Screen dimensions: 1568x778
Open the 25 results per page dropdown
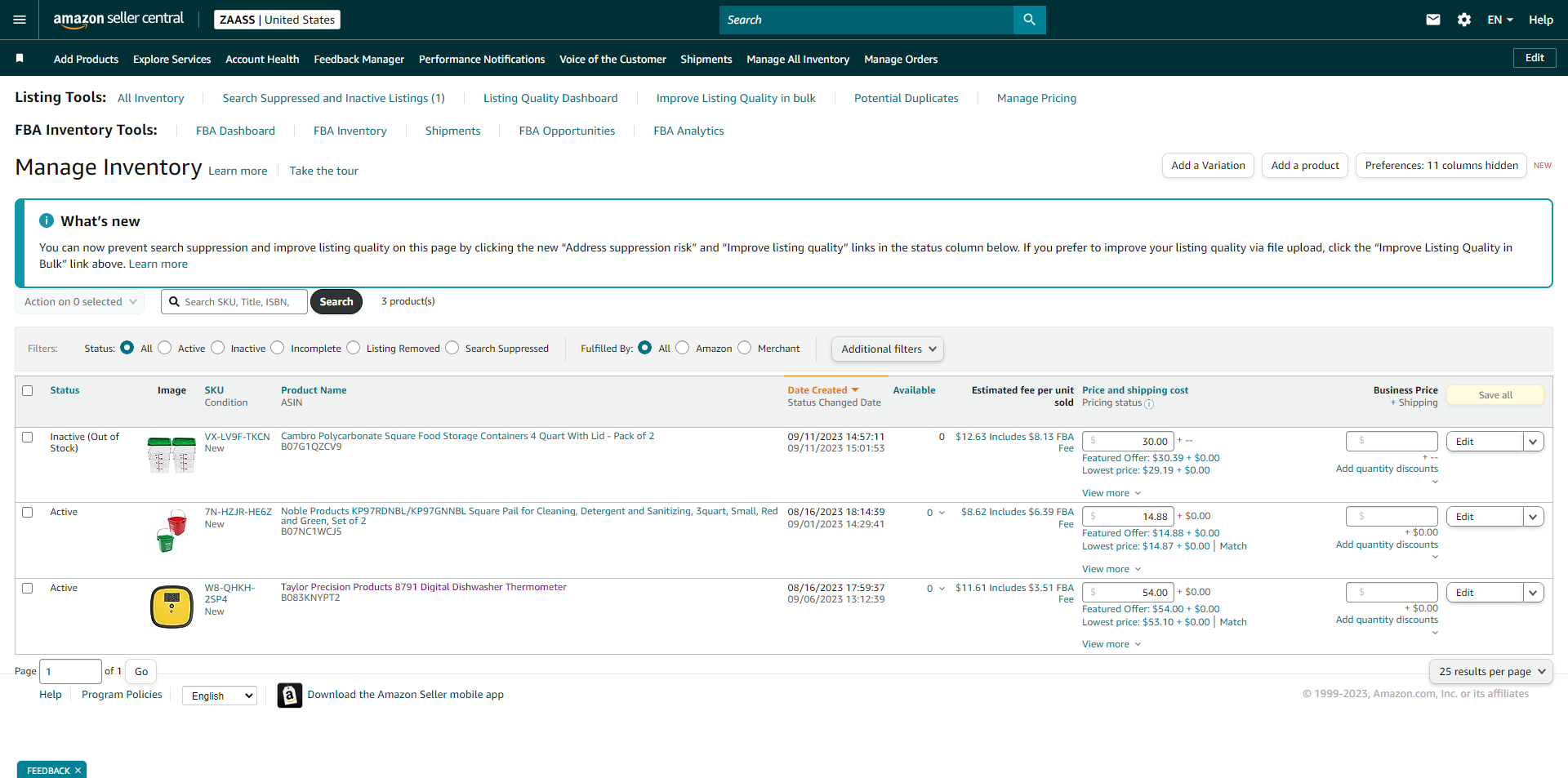[1491, 672]
